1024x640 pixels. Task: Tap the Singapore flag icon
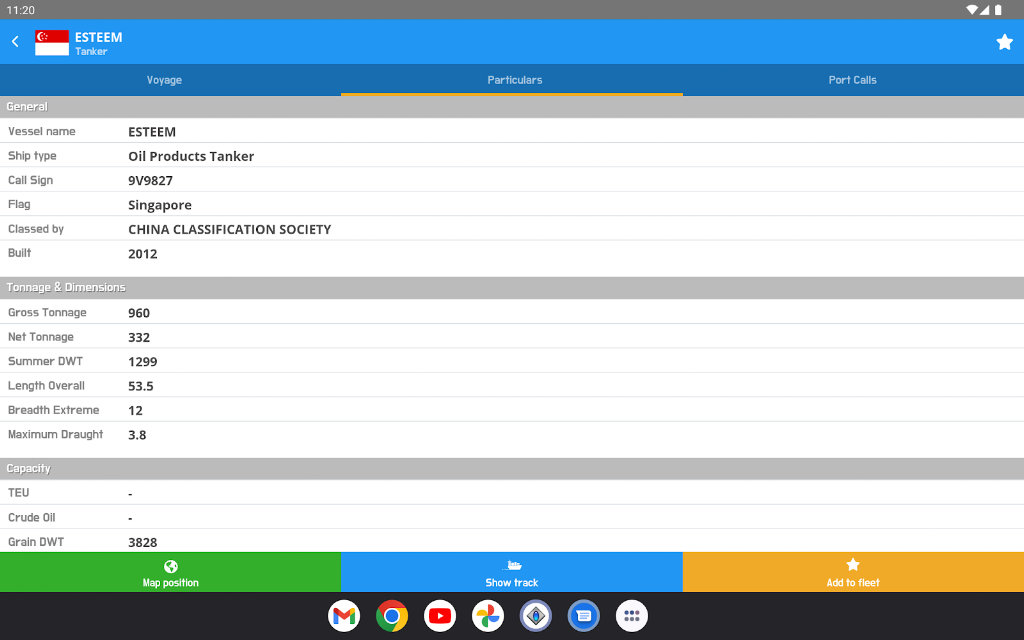pyautogui.click(x=52, y=42)
